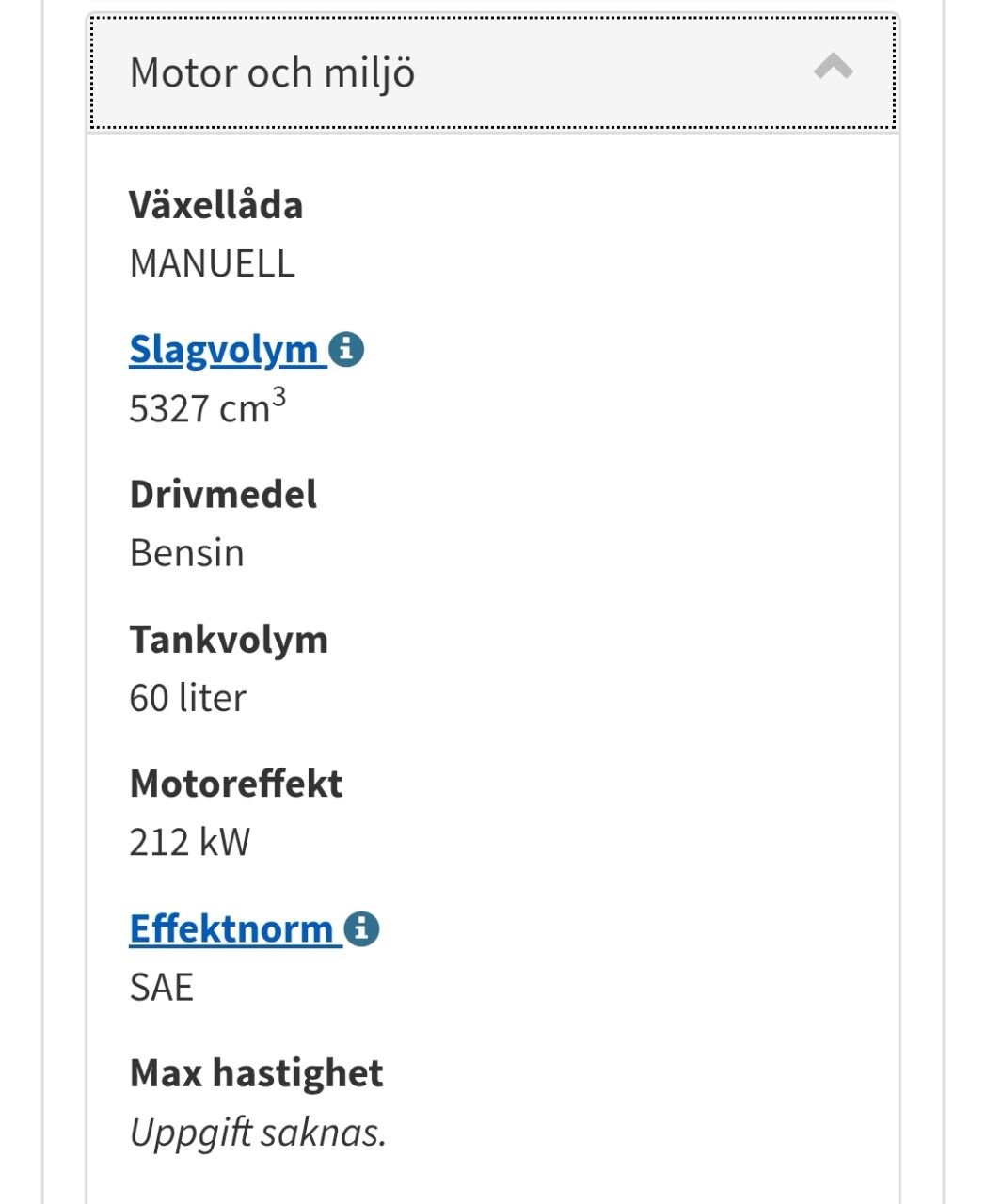Click the info icon beside Slagvolym
This screenshot has width=986, height=1204.
pyautogui.click(x=346, y=349)
